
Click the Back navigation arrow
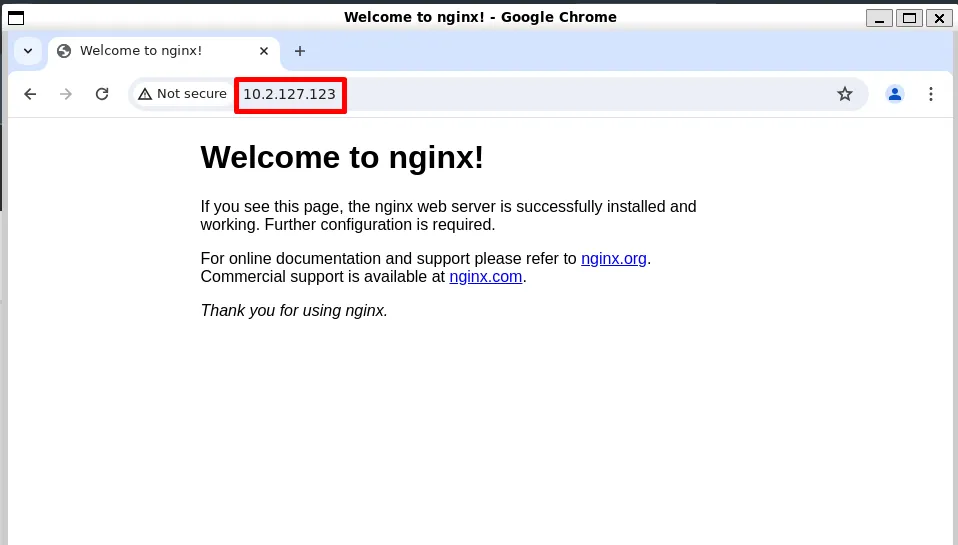pos(30,94)
